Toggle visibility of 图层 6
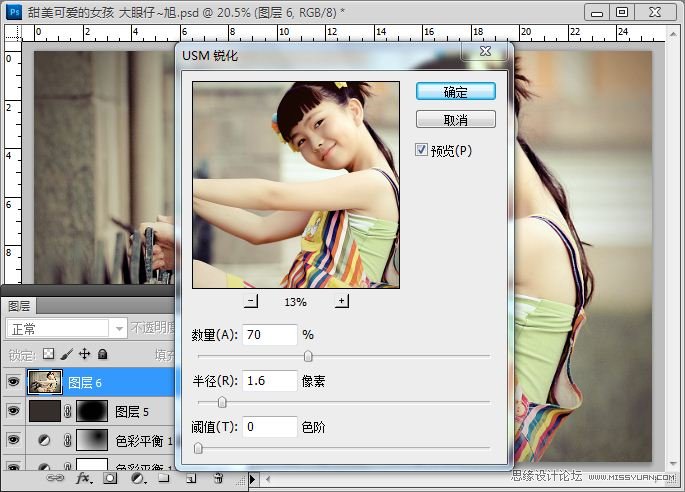Screen dimensions: 685x492 pyautogui.click(x=14, y=382)
